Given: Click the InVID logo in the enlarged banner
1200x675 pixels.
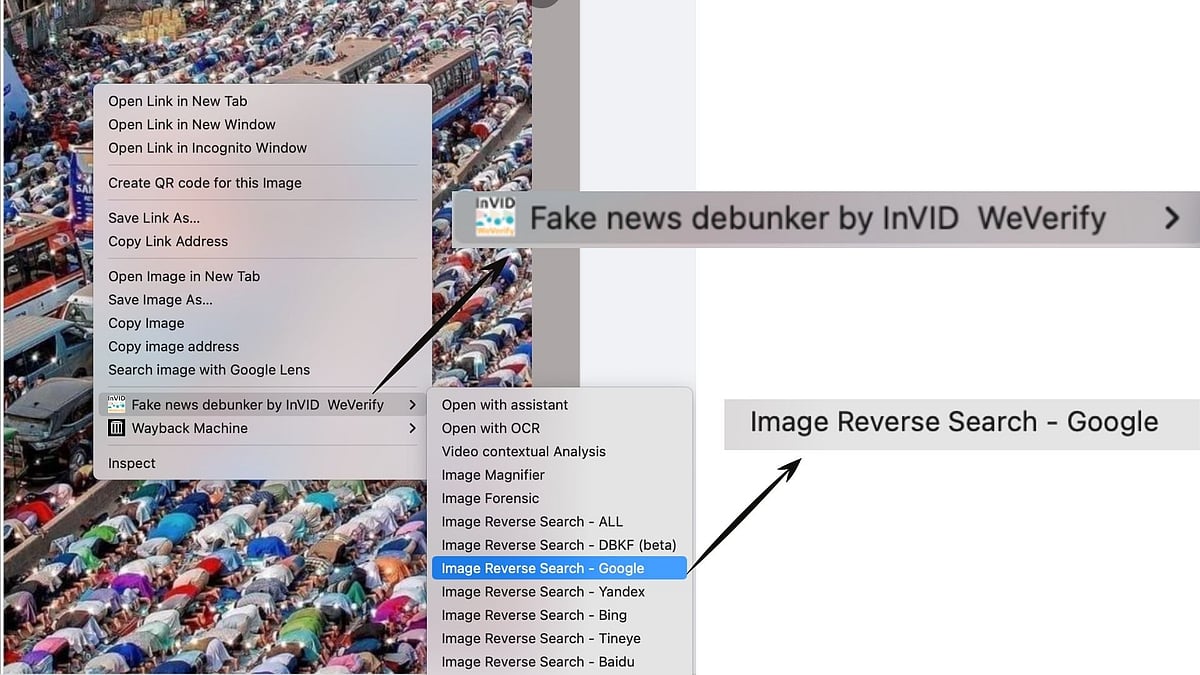Looking at the screenshot, I should click(491, 216).
